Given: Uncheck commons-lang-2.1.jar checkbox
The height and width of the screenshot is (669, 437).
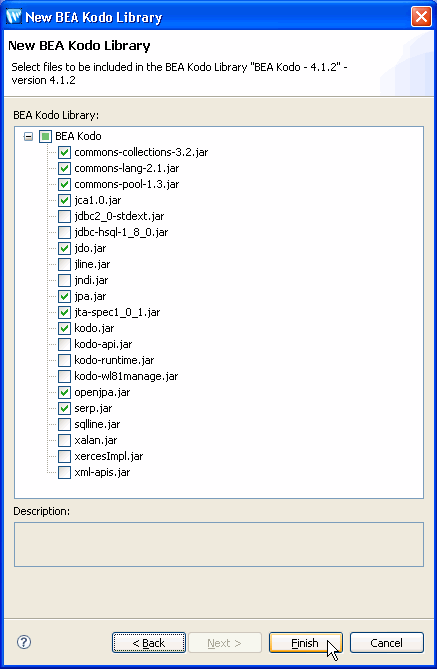Looking at the screenshot, I should pyautogui.click(x=64, y=169).
